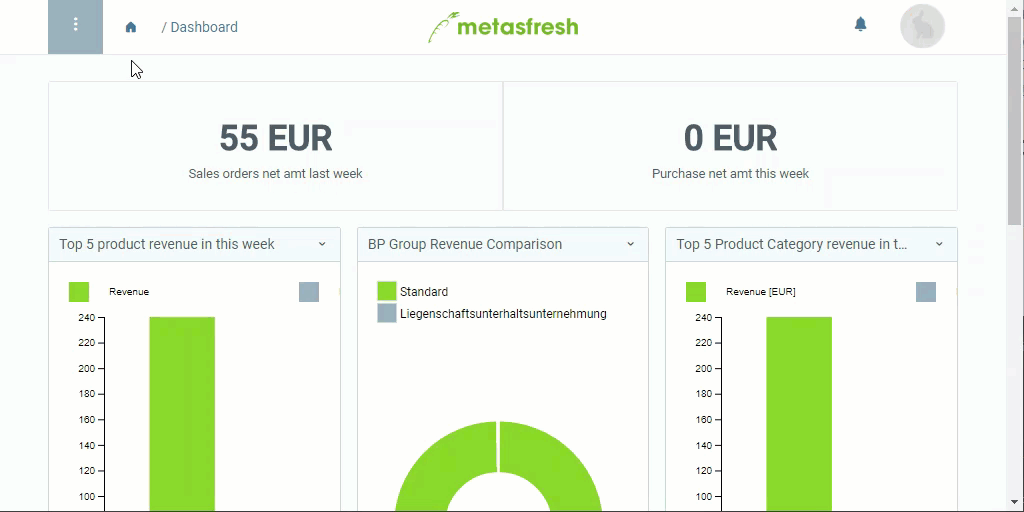Open the three-dot main menu

click(75, 27)
